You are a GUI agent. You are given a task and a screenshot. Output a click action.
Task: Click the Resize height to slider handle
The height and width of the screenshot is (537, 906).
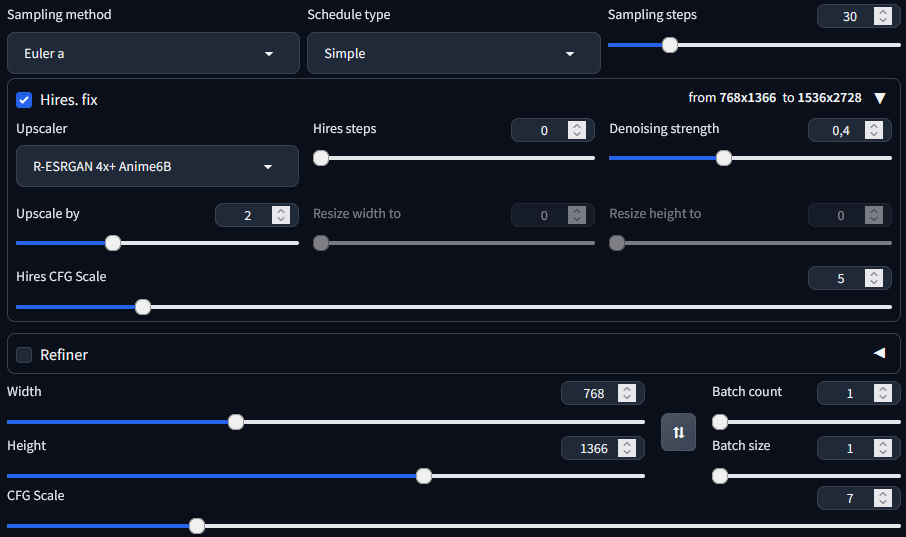click(617, 243)
